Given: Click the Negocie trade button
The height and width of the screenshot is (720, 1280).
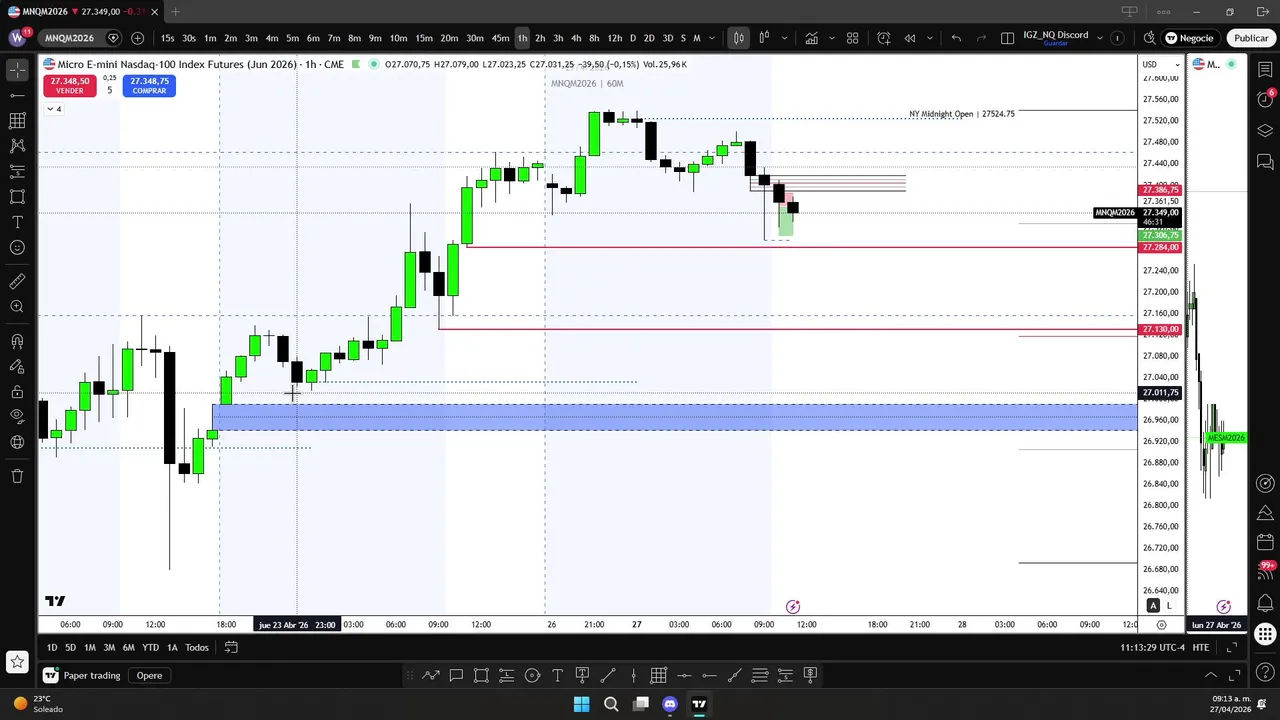Looking at the screenshot, I should pos(1189,38).
